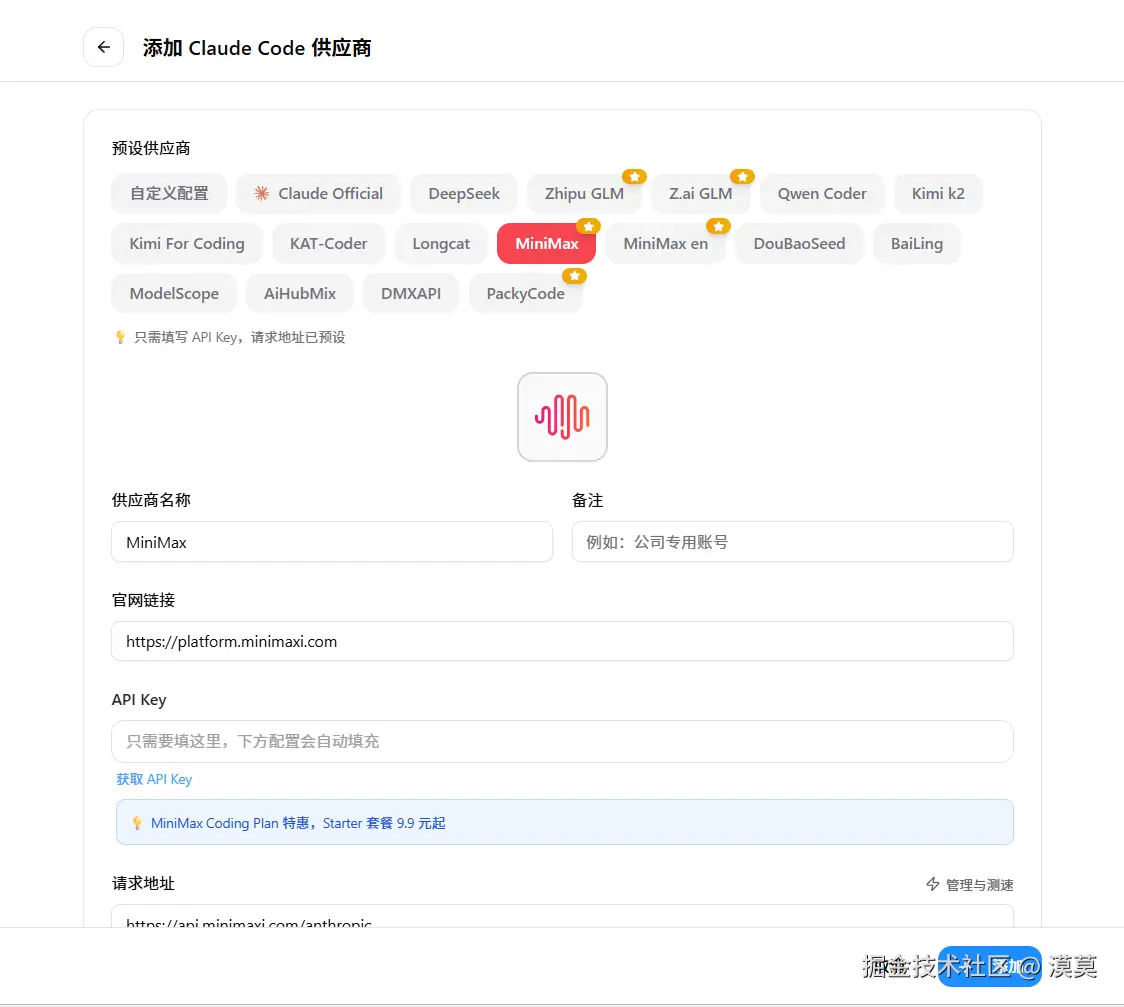
Task: Click the MiniMax waveform logo icon
Action: pyautogui.click(x=562, y=416)
